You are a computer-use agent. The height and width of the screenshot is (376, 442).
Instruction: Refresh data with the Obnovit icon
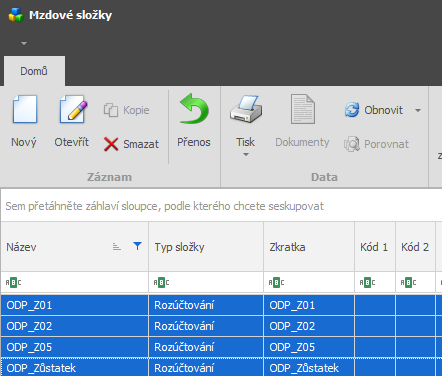(352, 110)
